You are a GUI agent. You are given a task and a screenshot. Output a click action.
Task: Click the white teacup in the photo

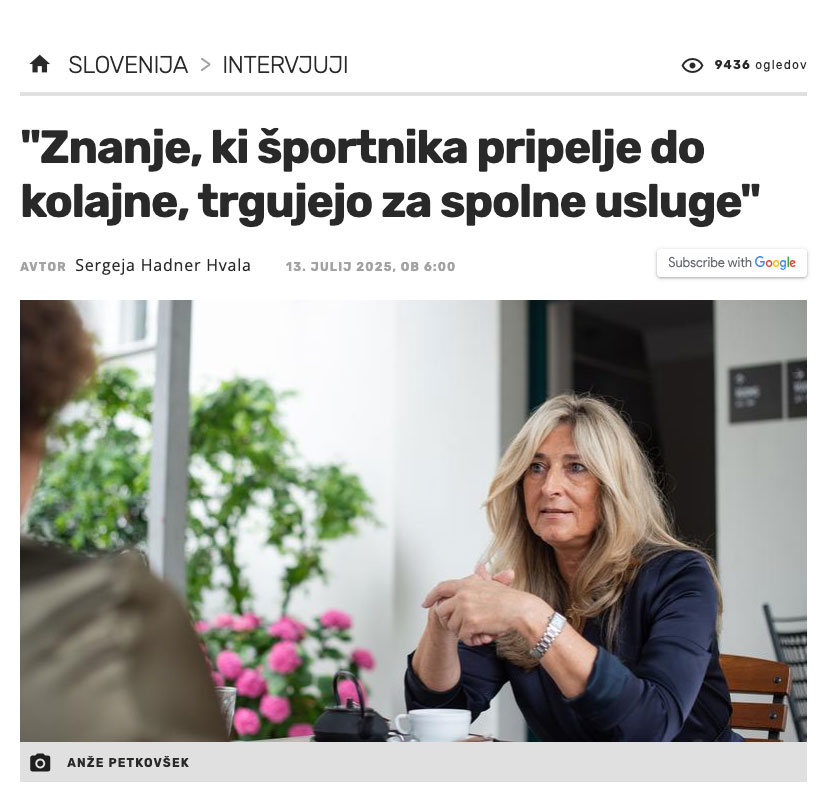click(433, 725)
